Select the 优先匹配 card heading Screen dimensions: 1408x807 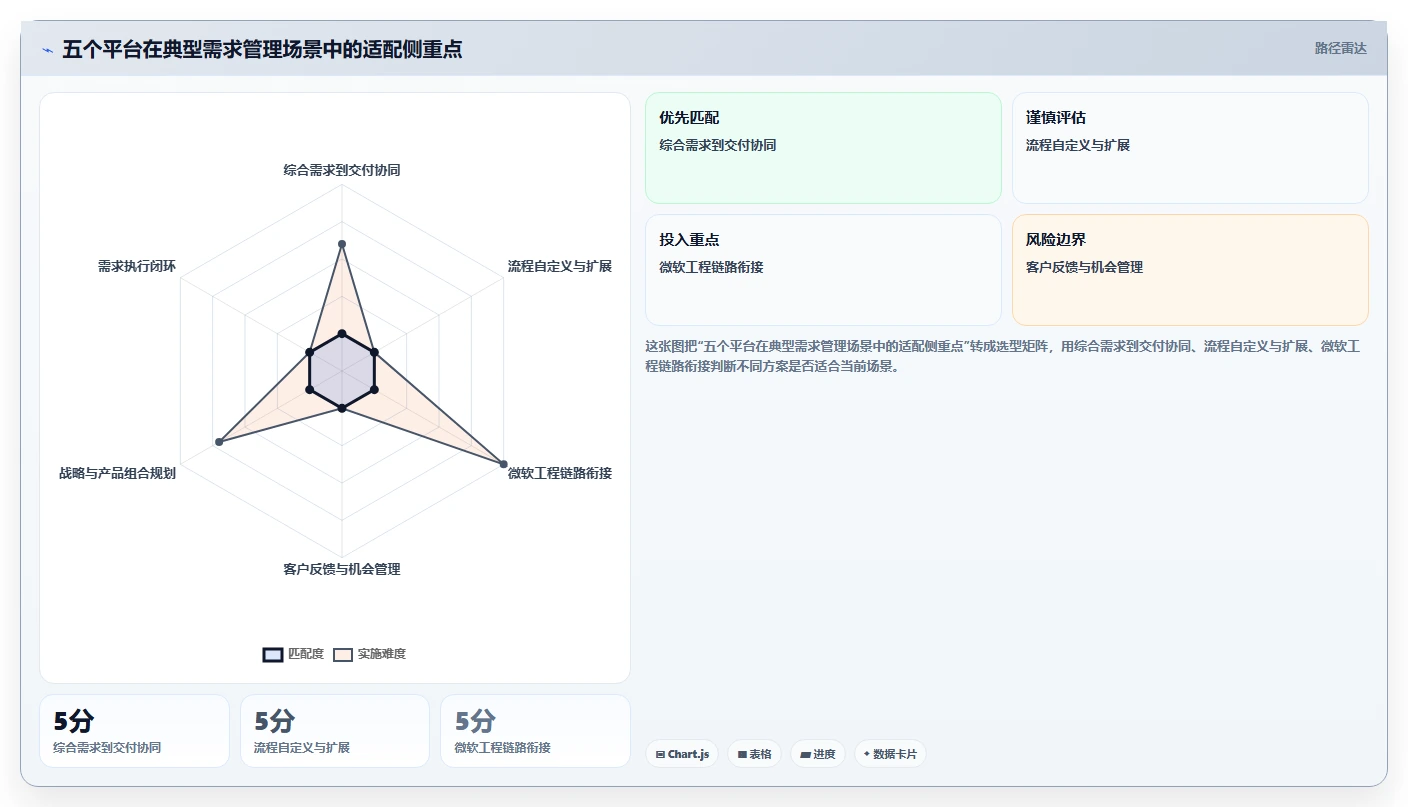[x=689, y=118]
